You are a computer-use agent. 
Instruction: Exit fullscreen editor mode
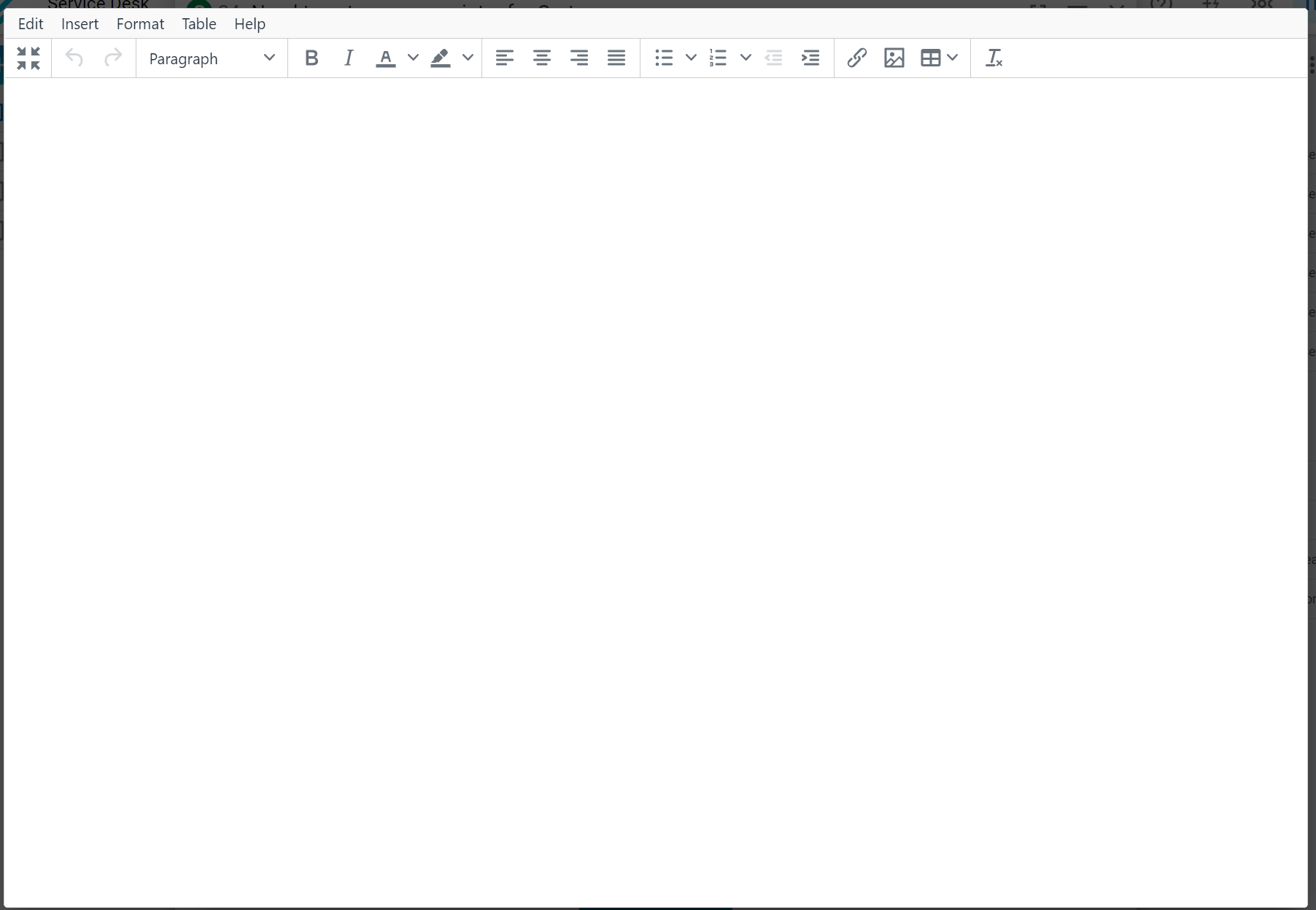pos(28,58)
